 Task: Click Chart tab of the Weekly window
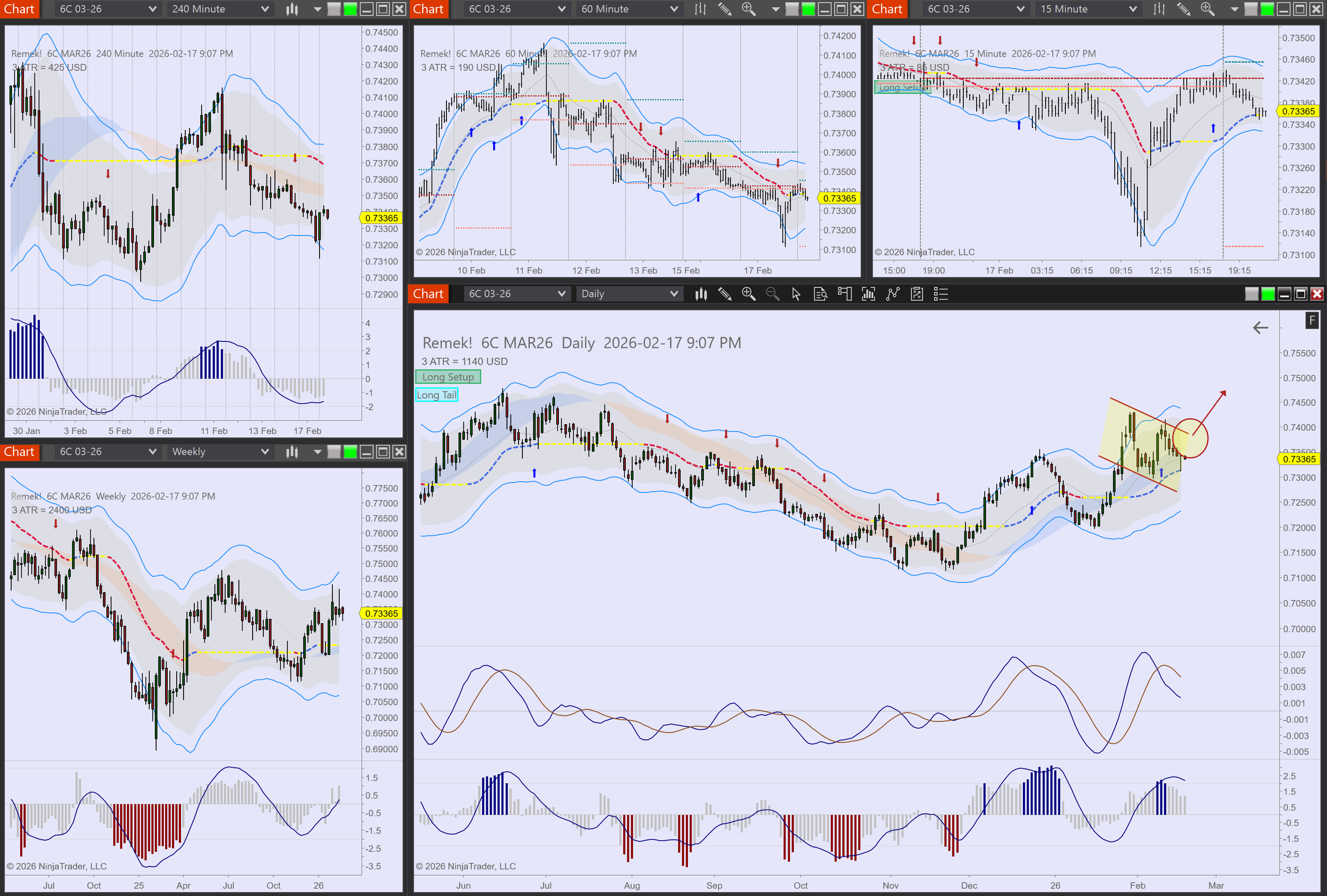[x=20, y=452]
